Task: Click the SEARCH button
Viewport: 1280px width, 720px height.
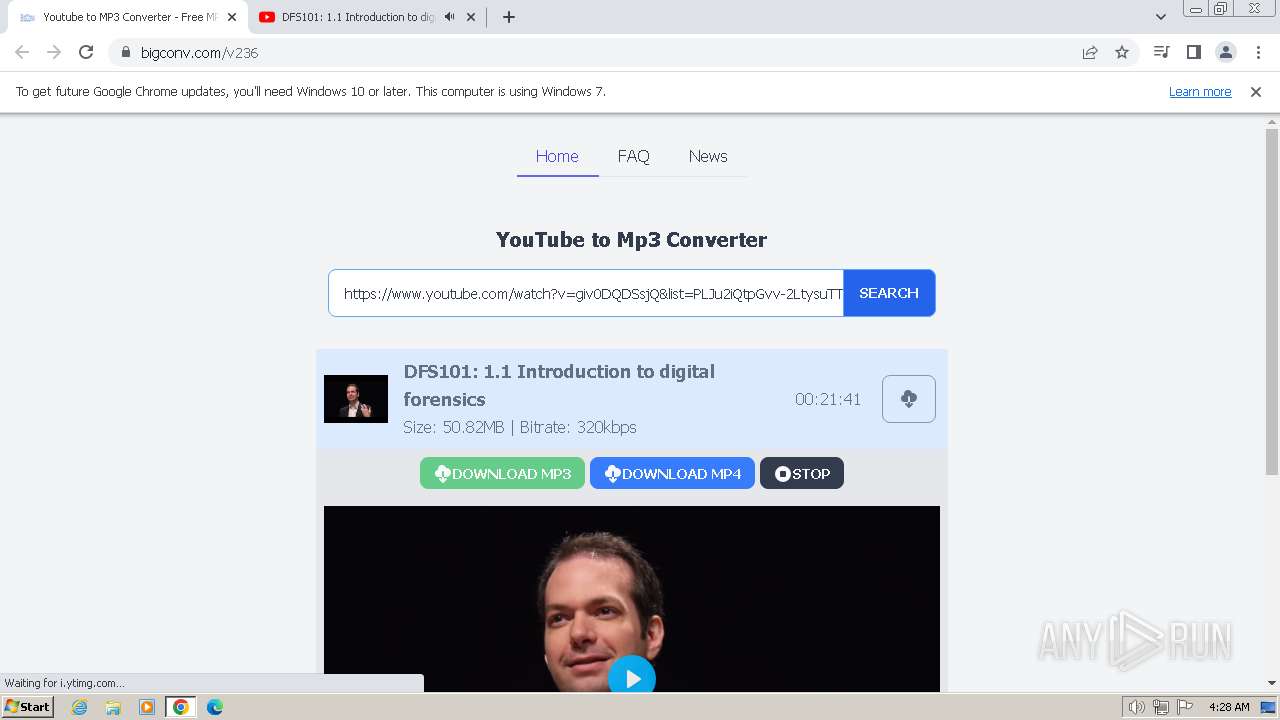Action: click(x=889, y=293)
